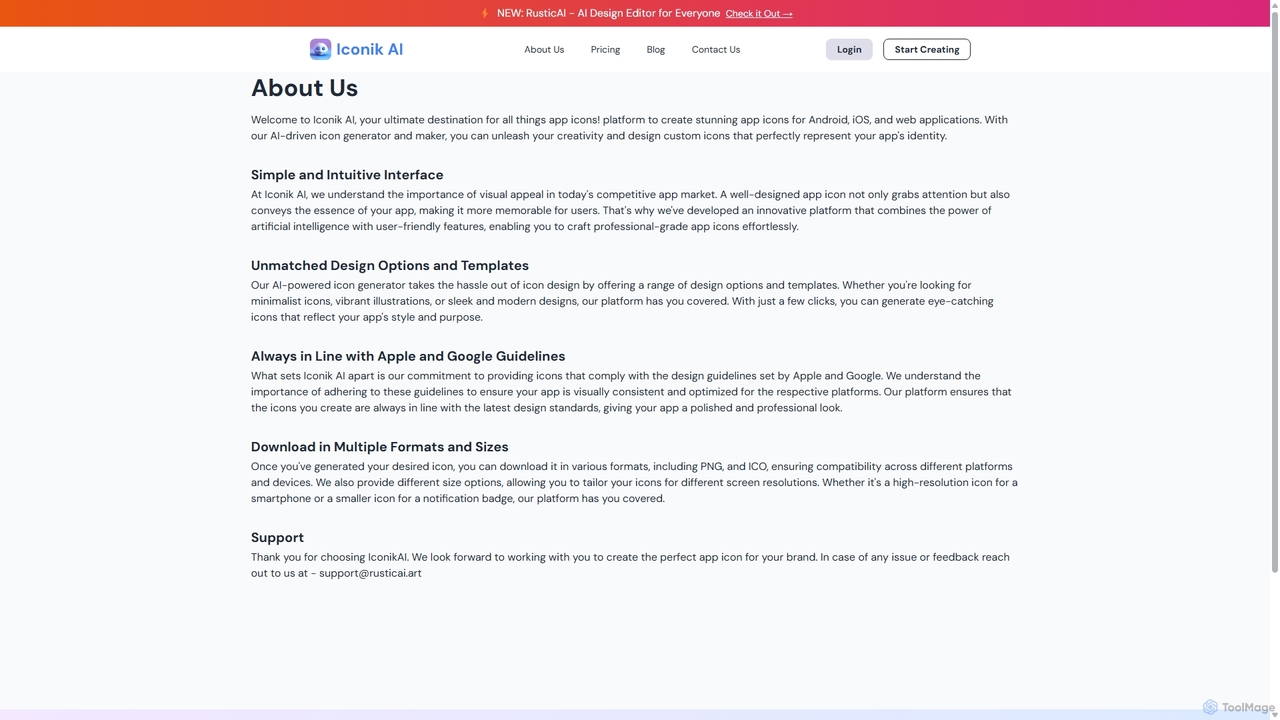Viewport: 1280px width, 720px height.
Task: Click the Iconik AI brand name text
Action: [x=369, y=49]
